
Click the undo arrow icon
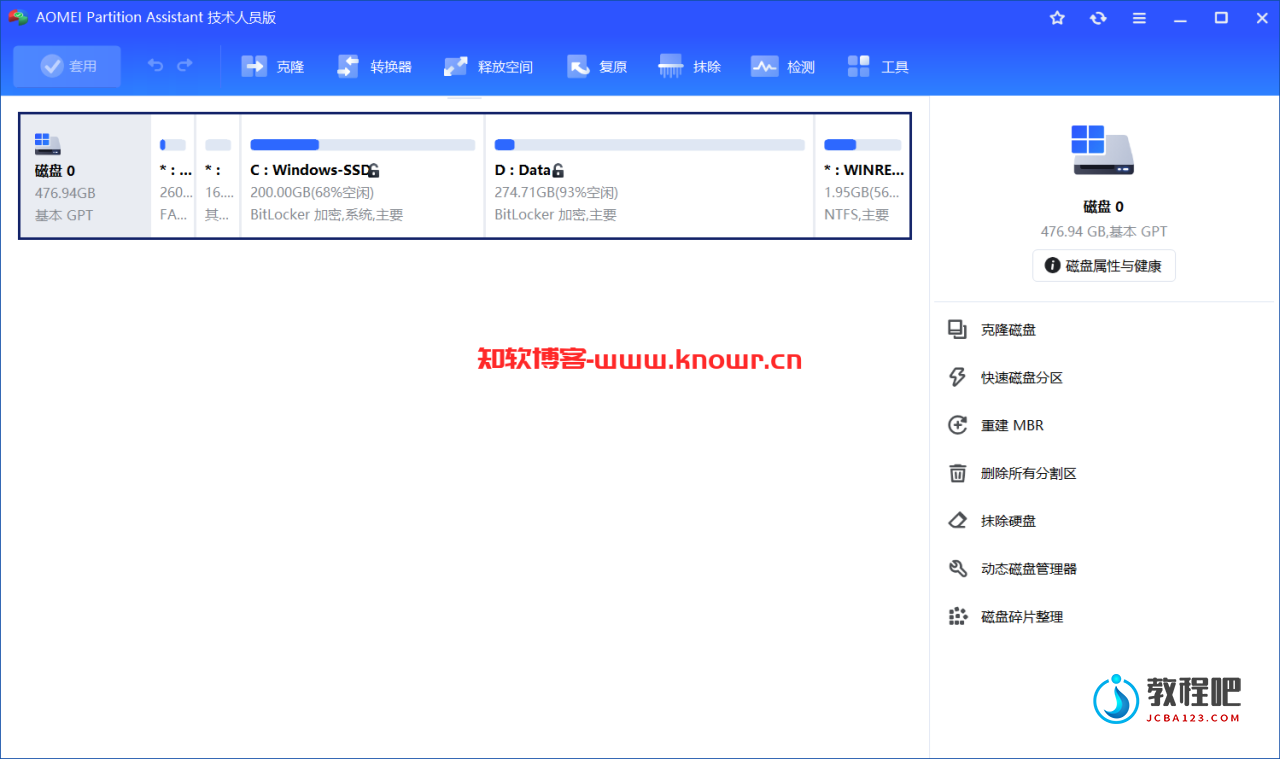click(x=155, y=66)
